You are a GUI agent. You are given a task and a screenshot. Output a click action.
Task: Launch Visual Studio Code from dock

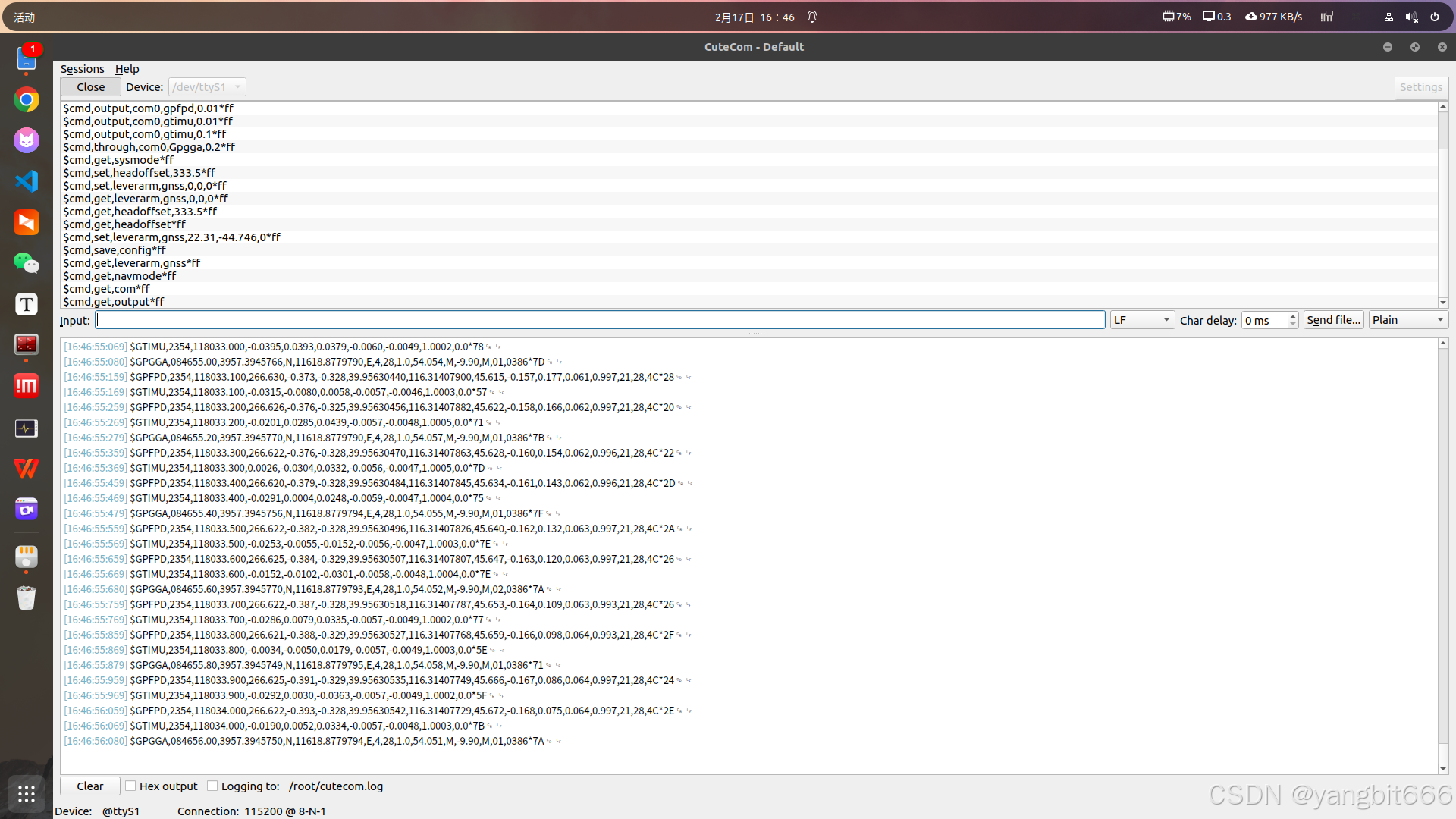27,181
